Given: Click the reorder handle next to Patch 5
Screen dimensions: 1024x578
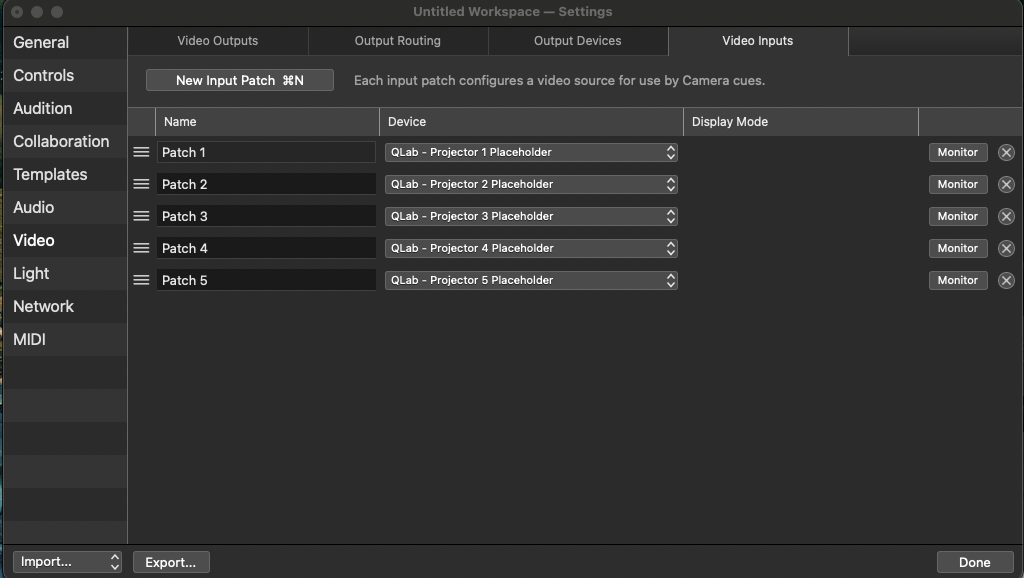Looking at the screenshot, I should pyautogui.click(x=141, y=280).
